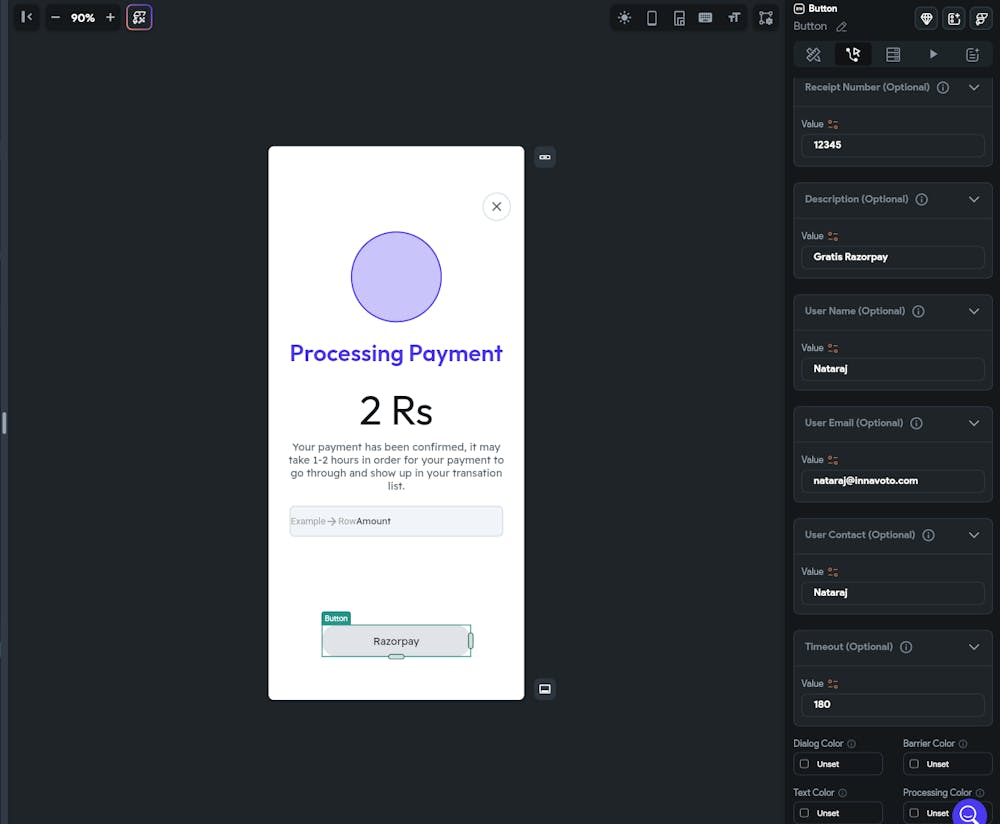This screenshot has width=1000, height=824.
Task: Switch to the Actions tab
Action: [x=853, y=55]
